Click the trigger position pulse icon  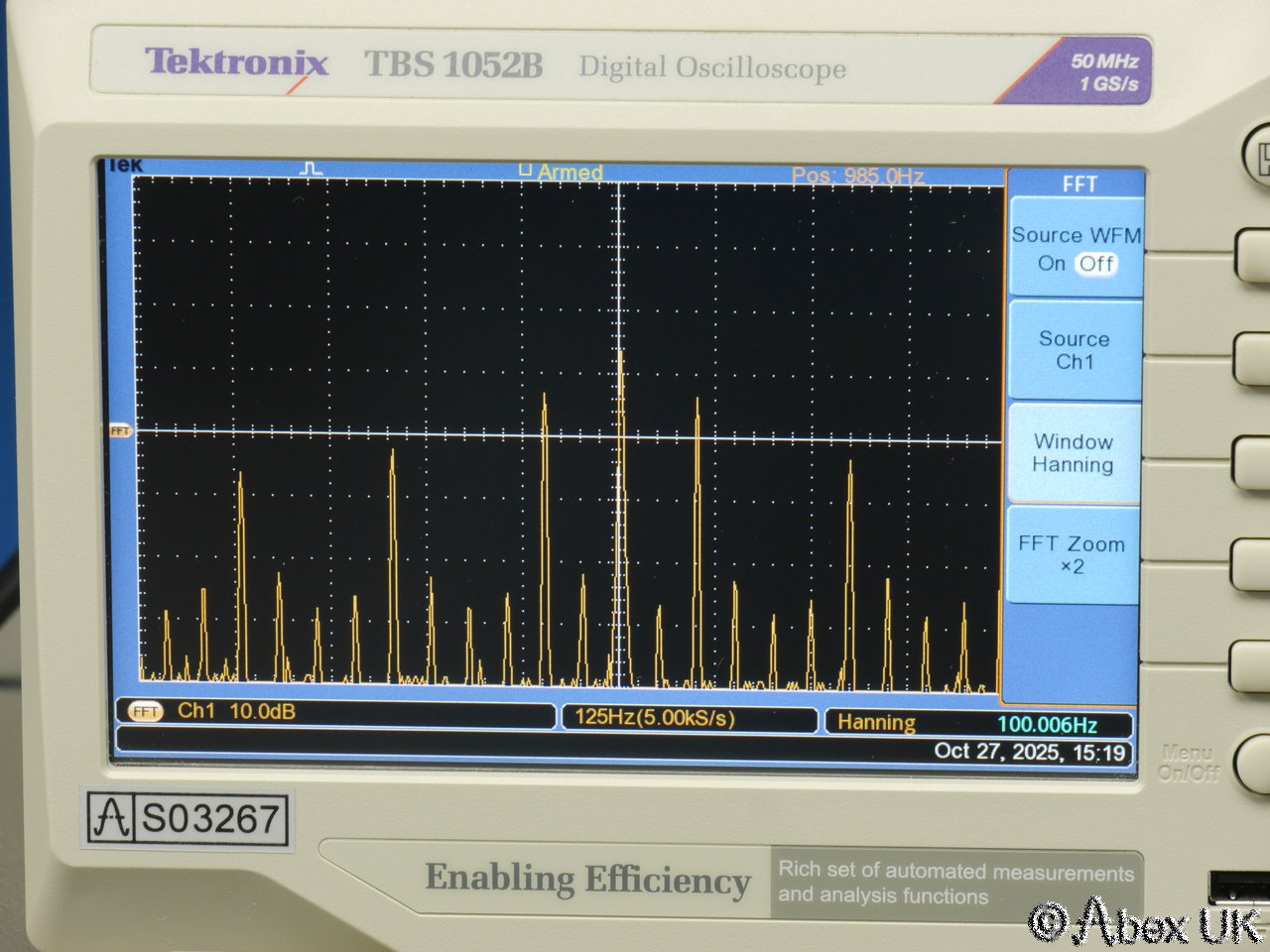[x=312, y=170]
